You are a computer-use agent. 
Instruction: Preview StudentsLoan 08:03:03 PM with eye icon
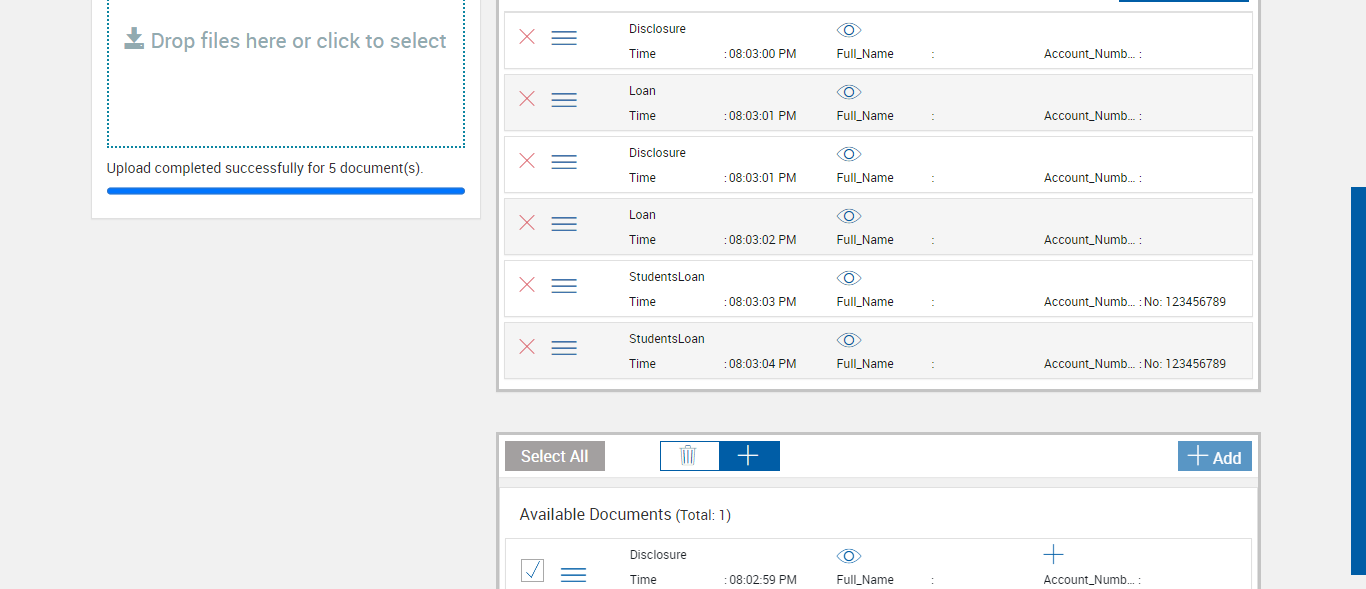(x=849, y=278)
